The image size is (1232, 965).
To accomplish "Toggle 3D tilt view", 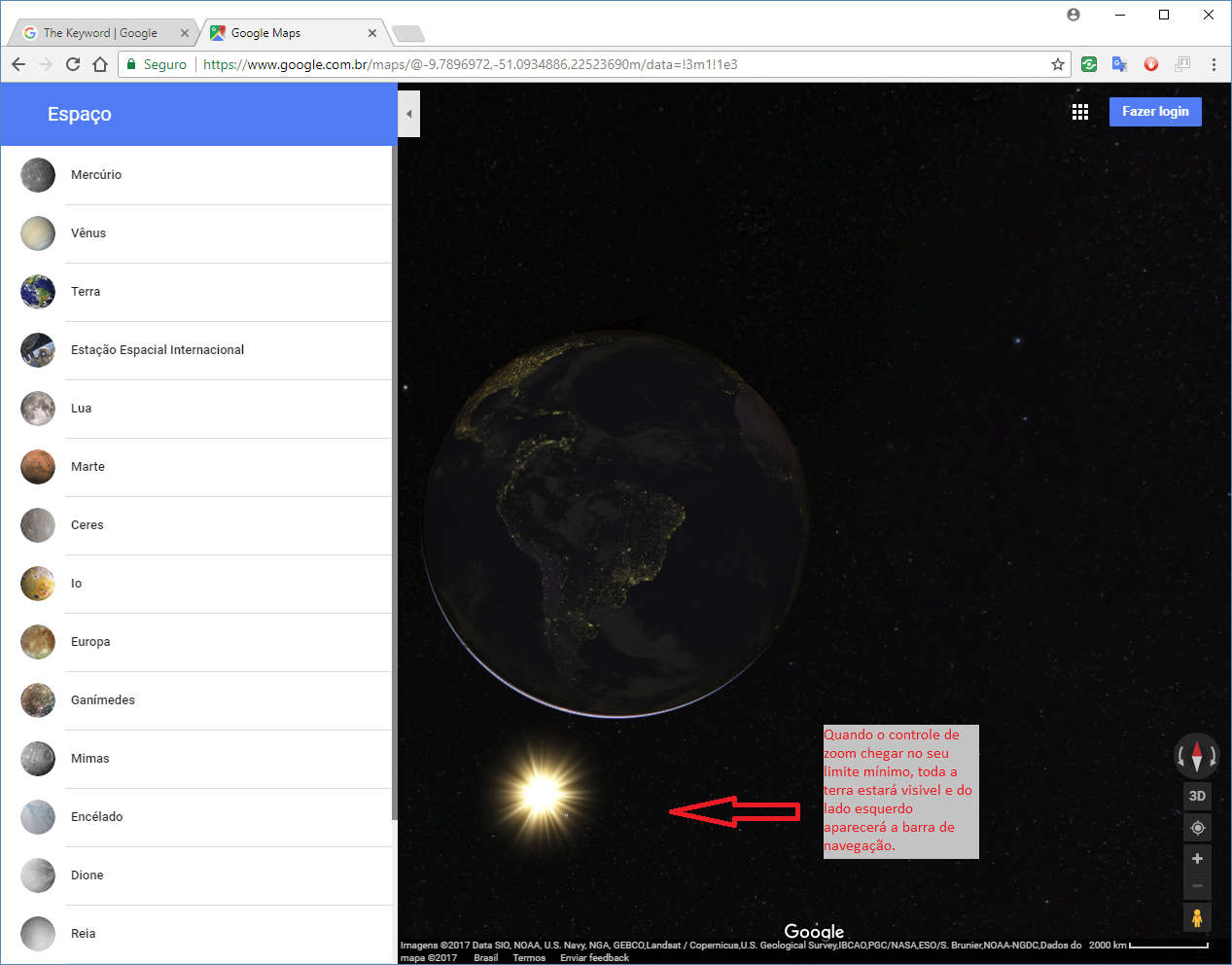I will [1197, 796].
